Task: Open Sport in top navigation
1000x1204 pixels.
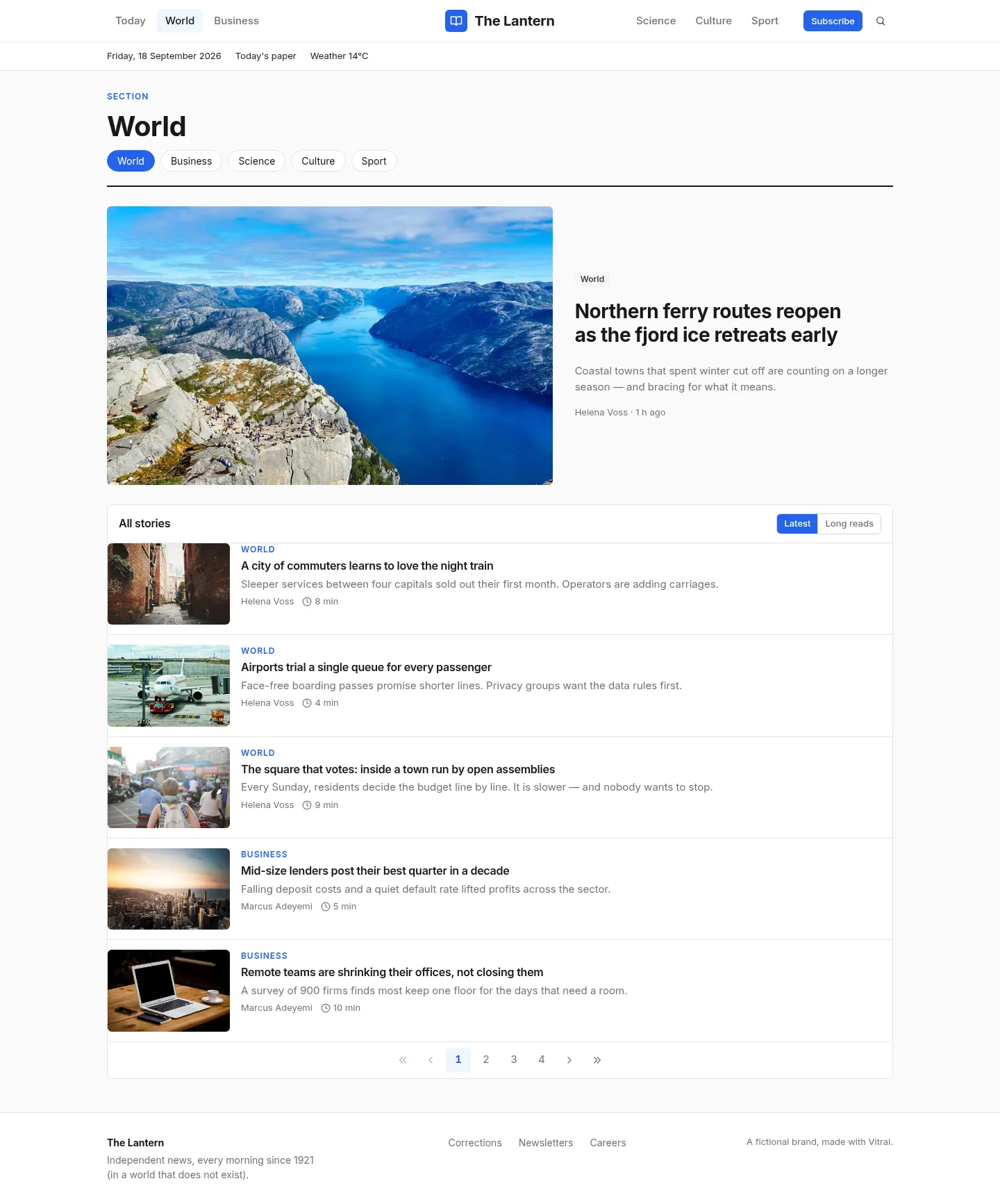Action: [x=765, y=21]
